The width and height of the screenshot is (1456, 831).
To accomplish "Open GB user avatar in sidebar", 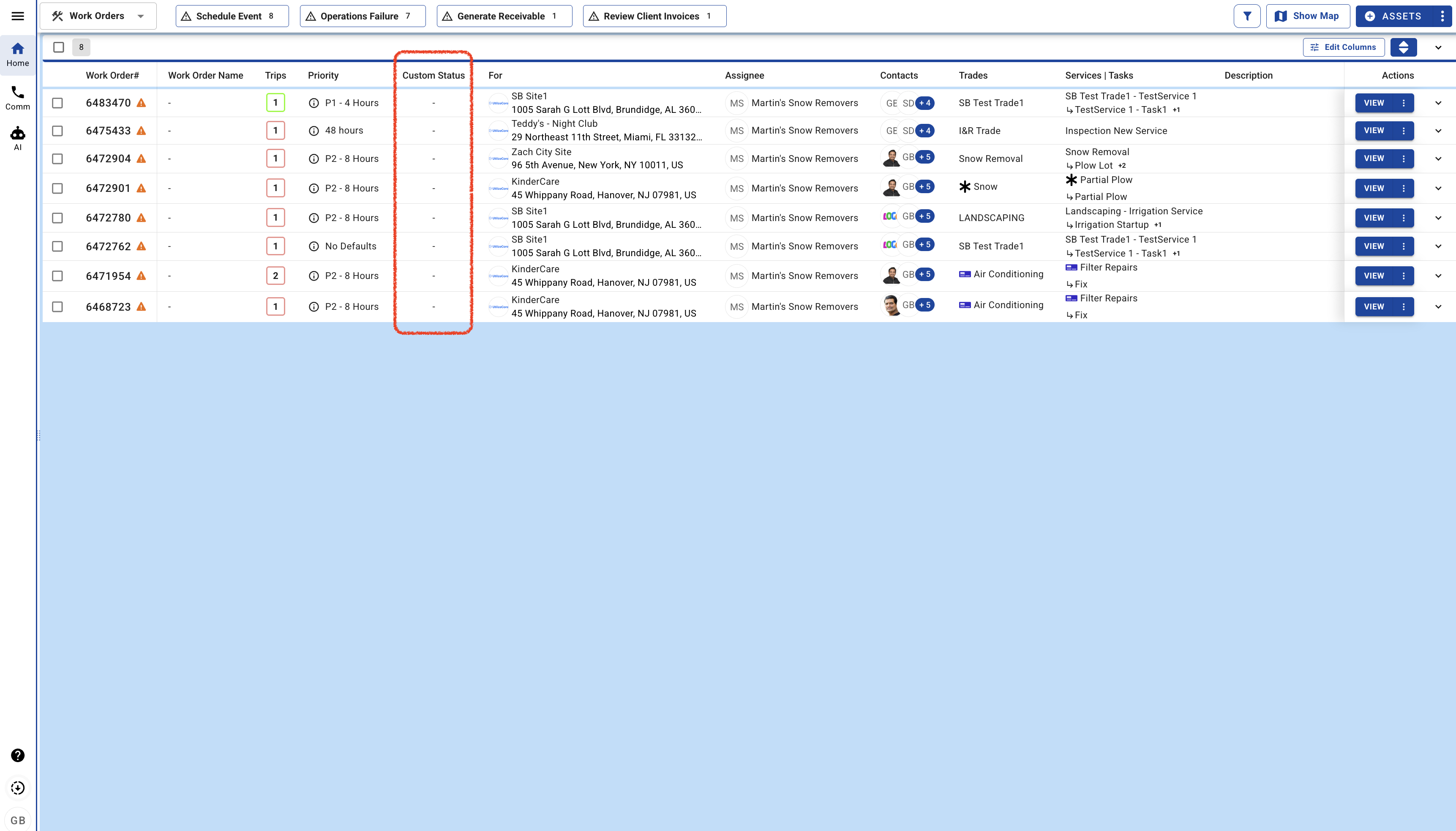I will (18, 820).
